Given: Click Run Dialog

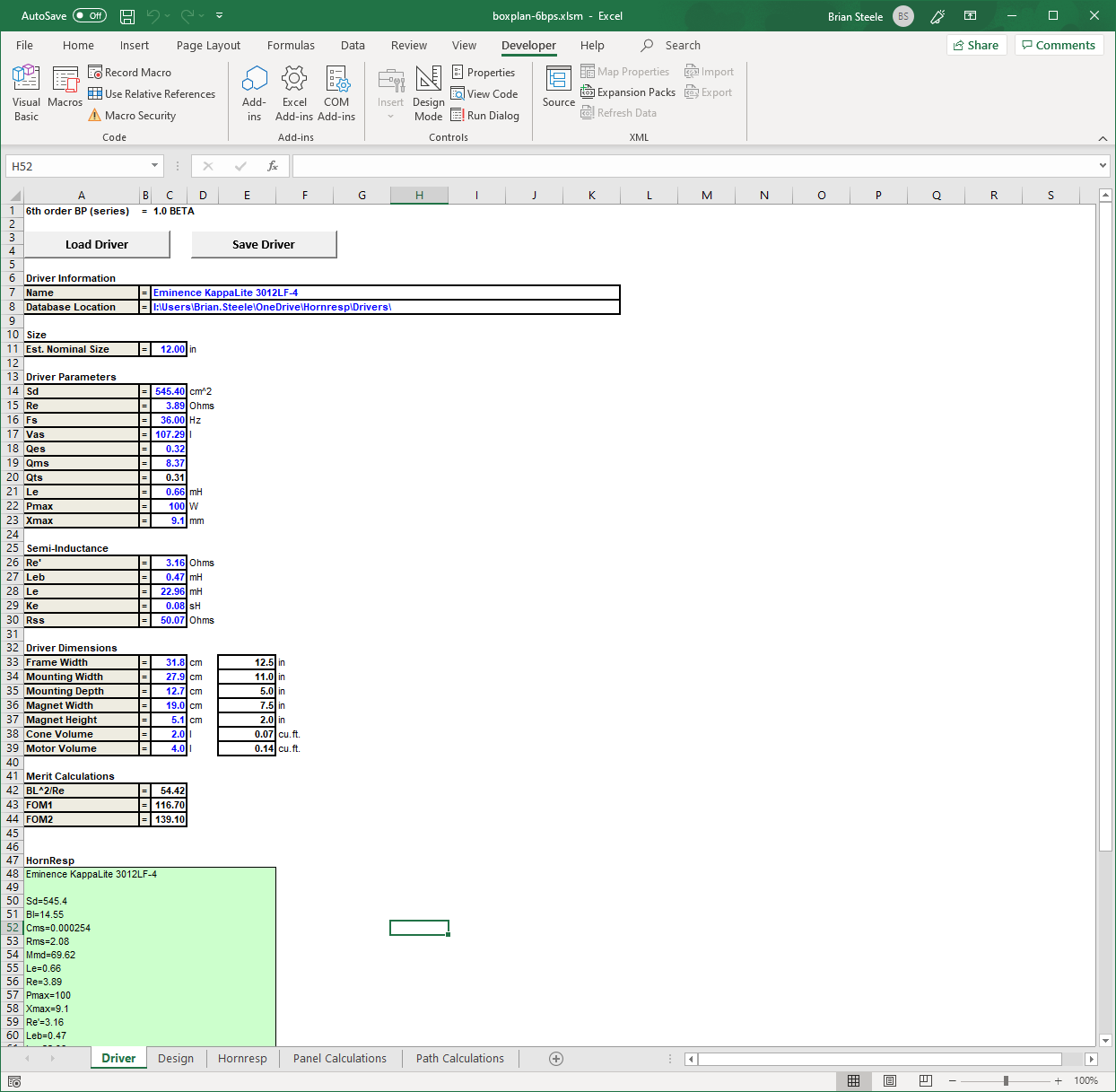Looking at the screenshot, I should tap(485, 115).
